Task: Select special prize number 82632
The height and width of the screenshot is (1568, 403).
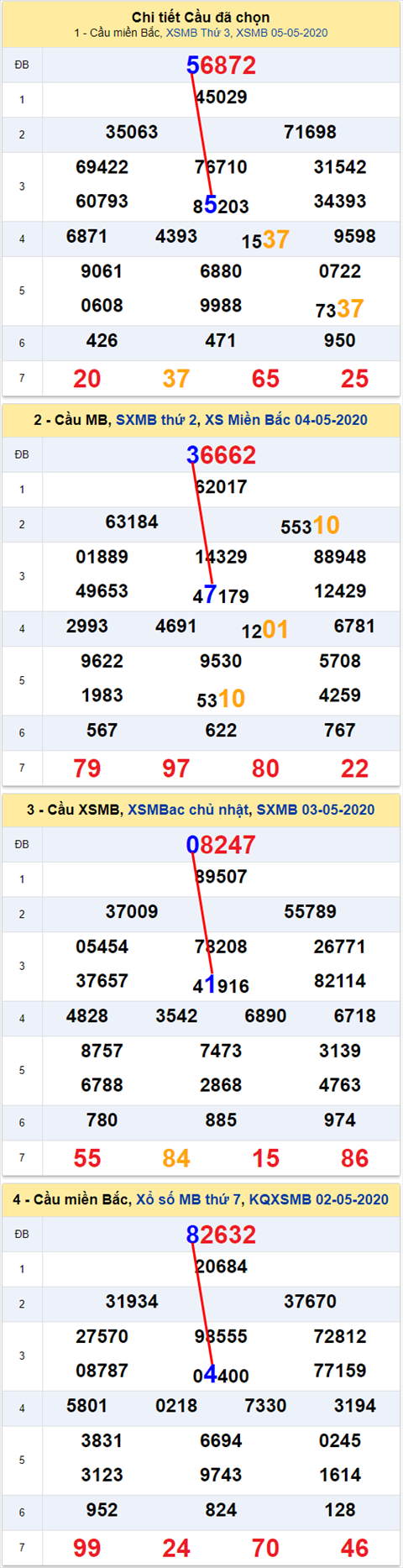Action: coord(221,1234)
